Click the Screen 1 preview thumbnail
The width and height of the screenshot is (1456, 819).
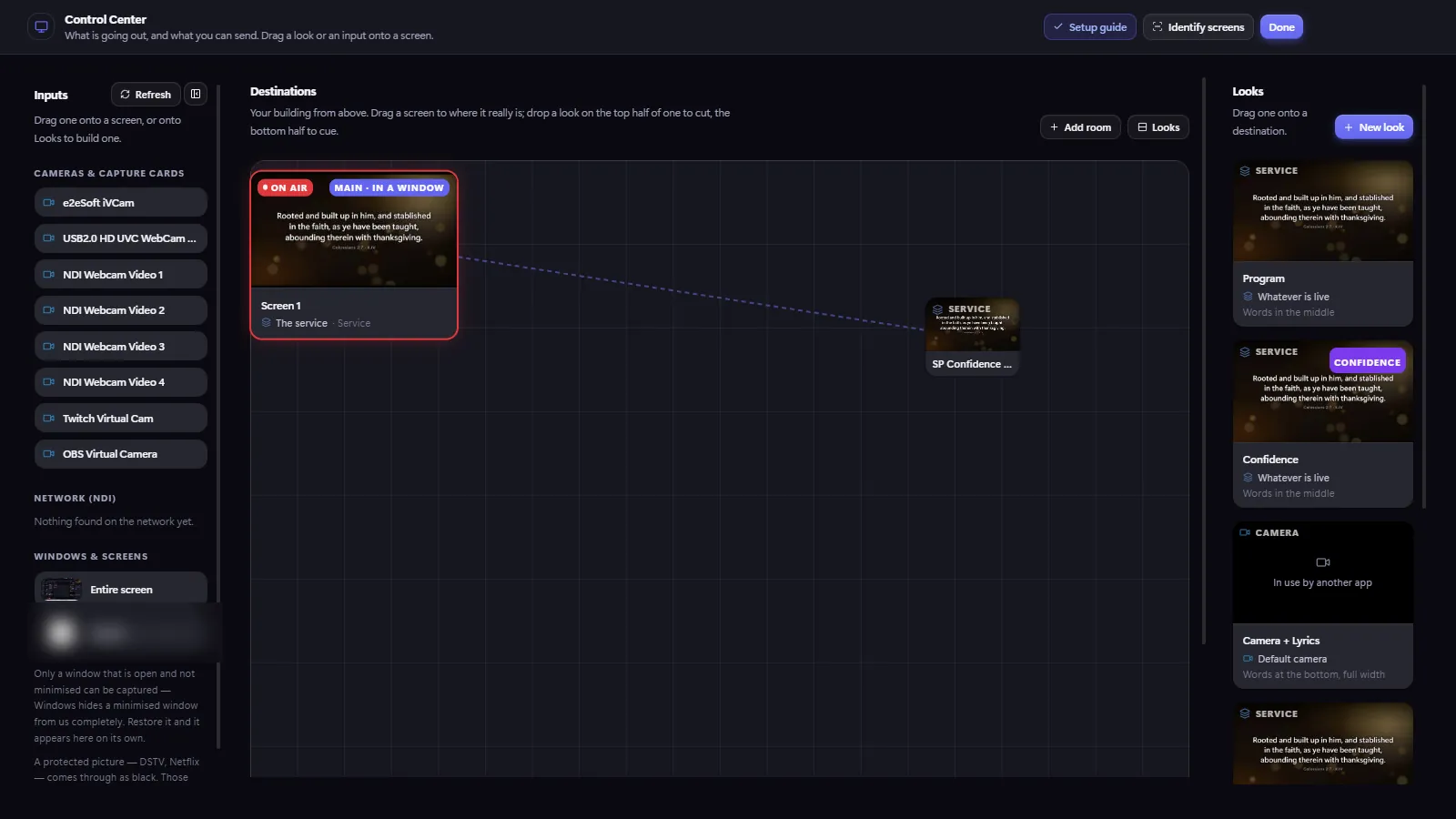[x=354, y=231]
